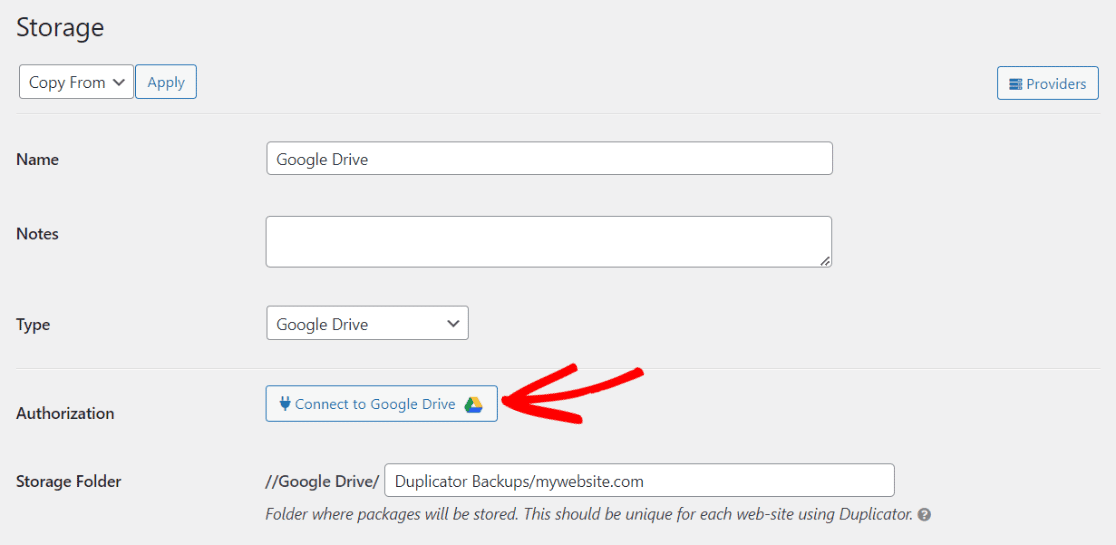
Task: Open the Providers list button
Action: click(1048, 84)
